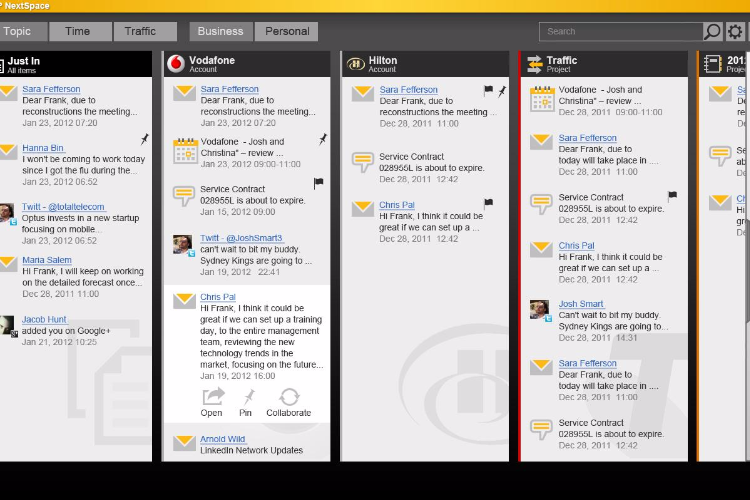
Task: Click the Hilton logo icon
Action: tap(355, 64)
